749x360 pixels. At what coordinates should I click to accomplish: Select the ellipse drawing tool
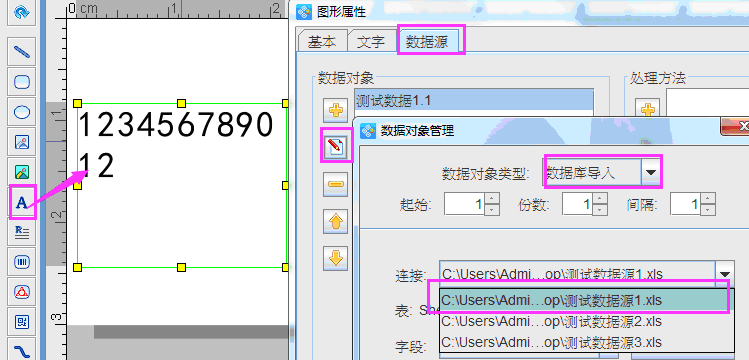22,112
